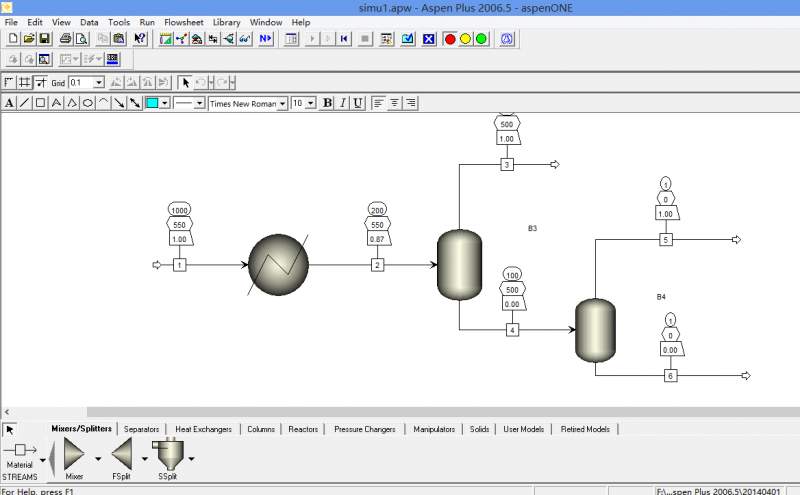The width and height of the screenshot is (800, 495).
Task: Click the display toggle icon beside the dropdown groups
Action: (112, 59)
